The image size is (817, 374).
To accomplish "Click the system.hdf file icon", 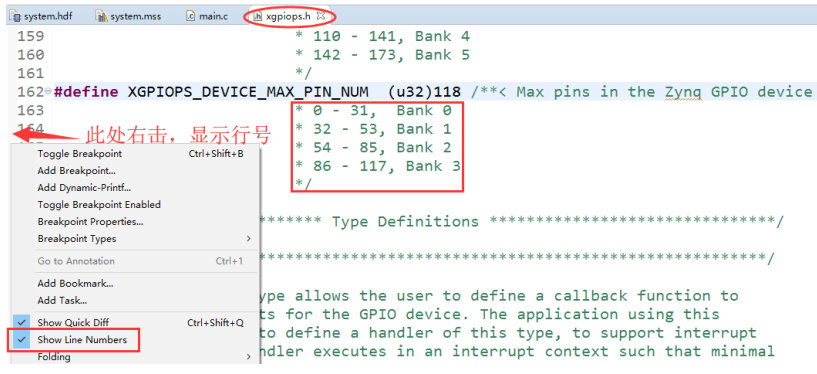I will pyautogui.click(x=15, y=16).
